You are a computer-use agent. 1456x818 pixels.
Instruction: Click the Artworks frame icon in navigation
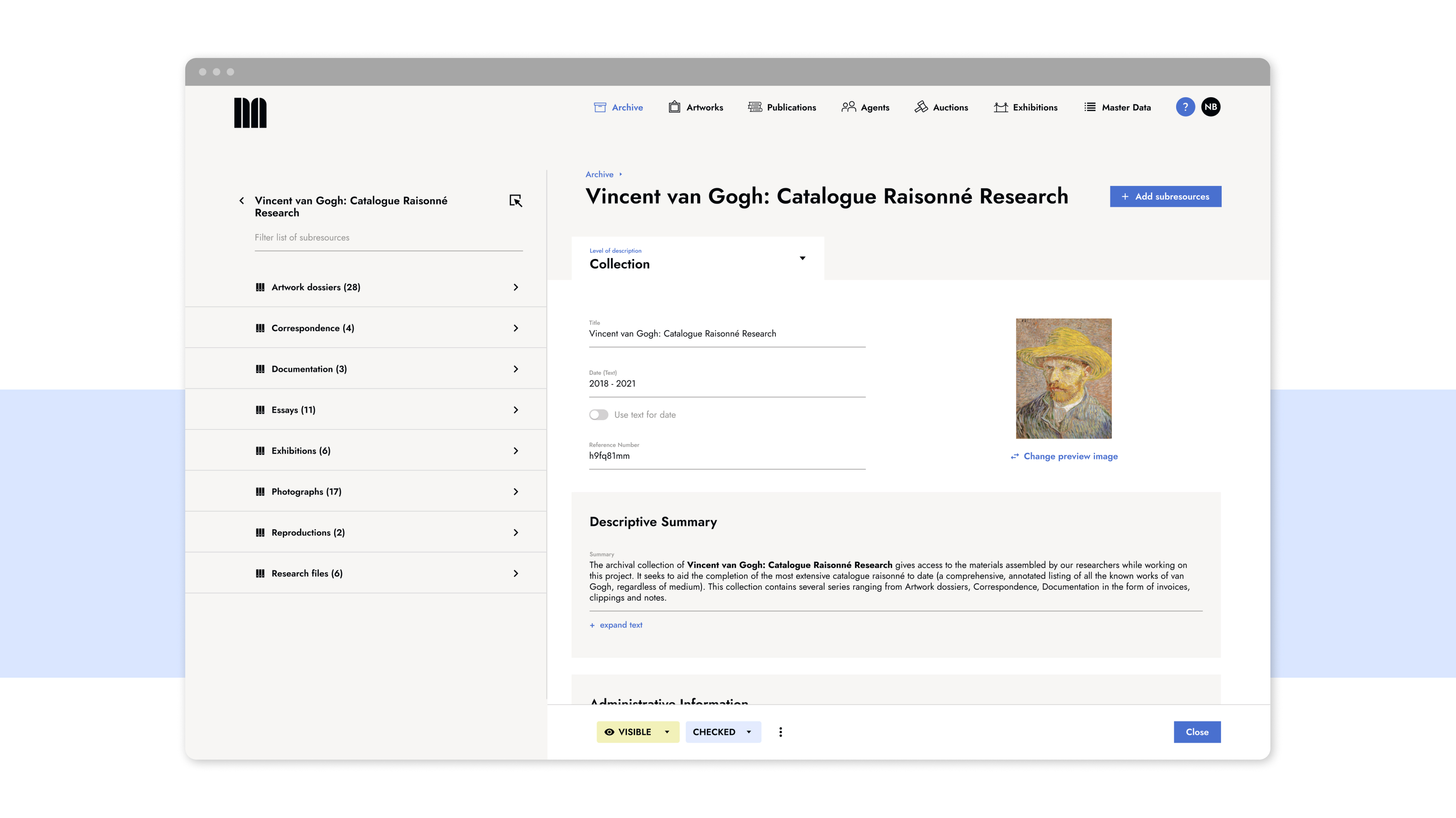pos(674,107)
